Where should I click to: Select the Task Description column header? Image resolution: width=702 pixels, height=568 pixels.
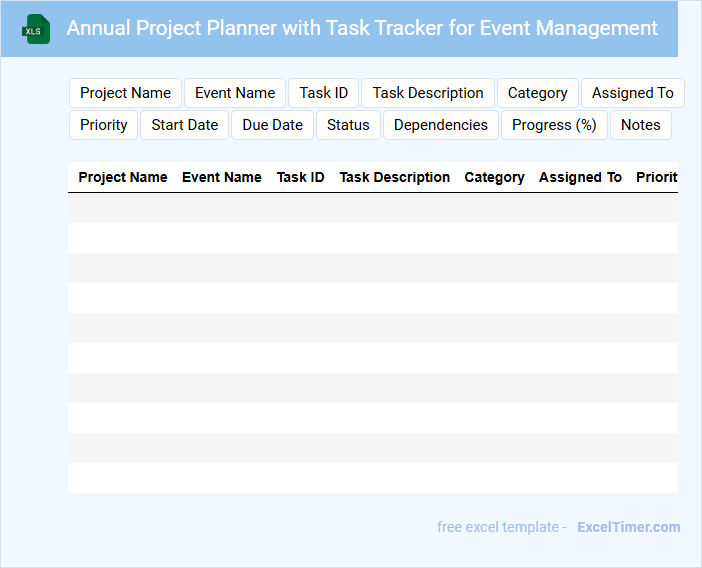coord(395,177)
